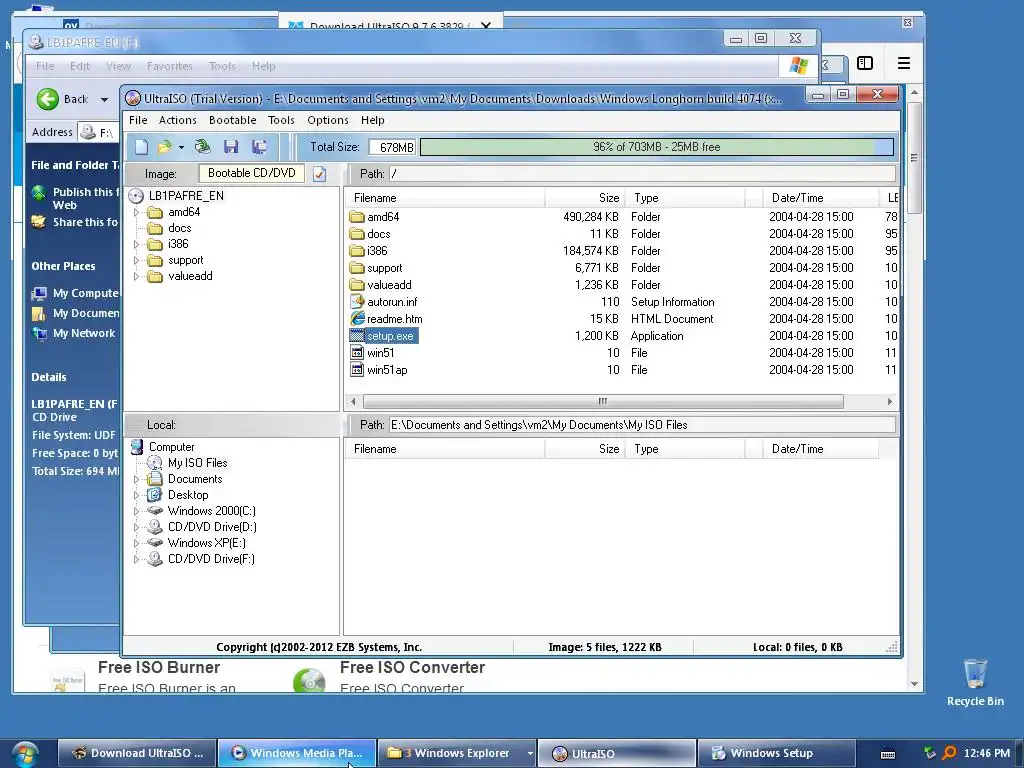Click the 96% of 703MB capacity bar

(x=656, y=147)
